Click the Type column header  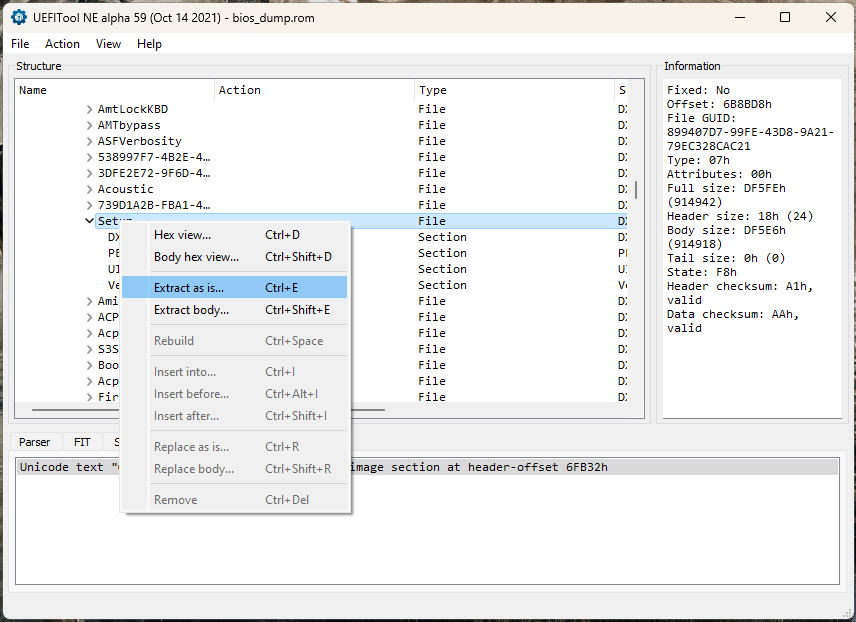pos(515,90)
